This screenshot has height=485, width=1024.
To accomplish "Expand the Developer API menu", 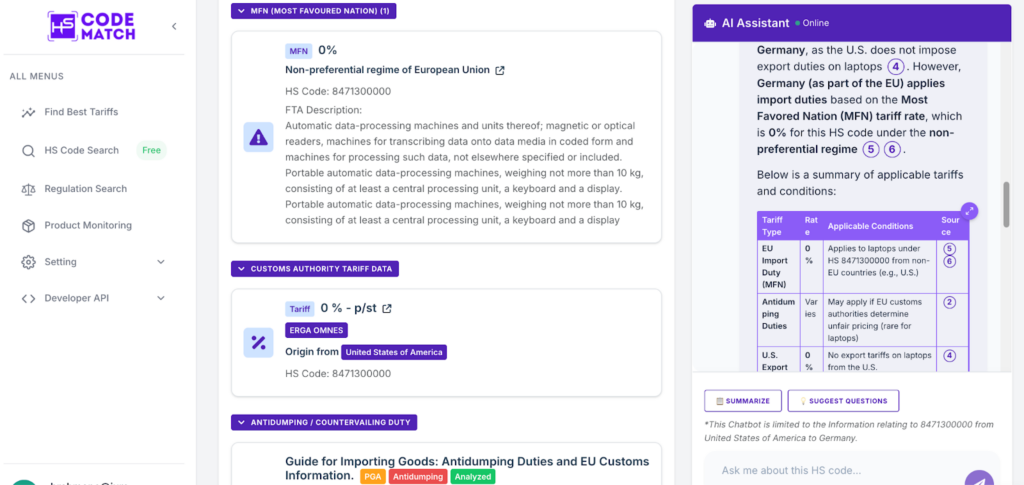I will click(160, 298).
